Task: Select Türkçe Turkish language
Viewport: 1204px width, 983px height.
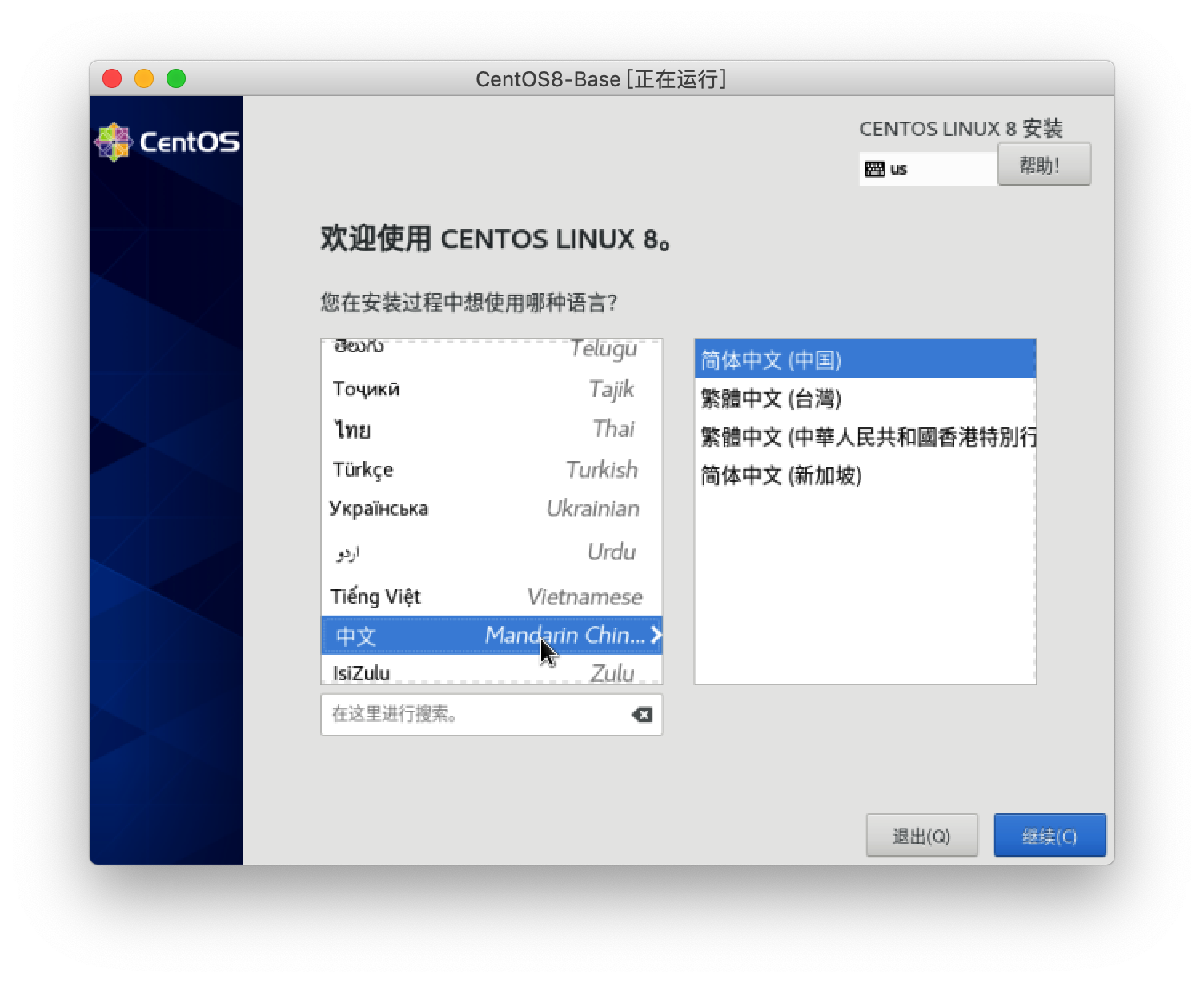Action: (491, 470)
